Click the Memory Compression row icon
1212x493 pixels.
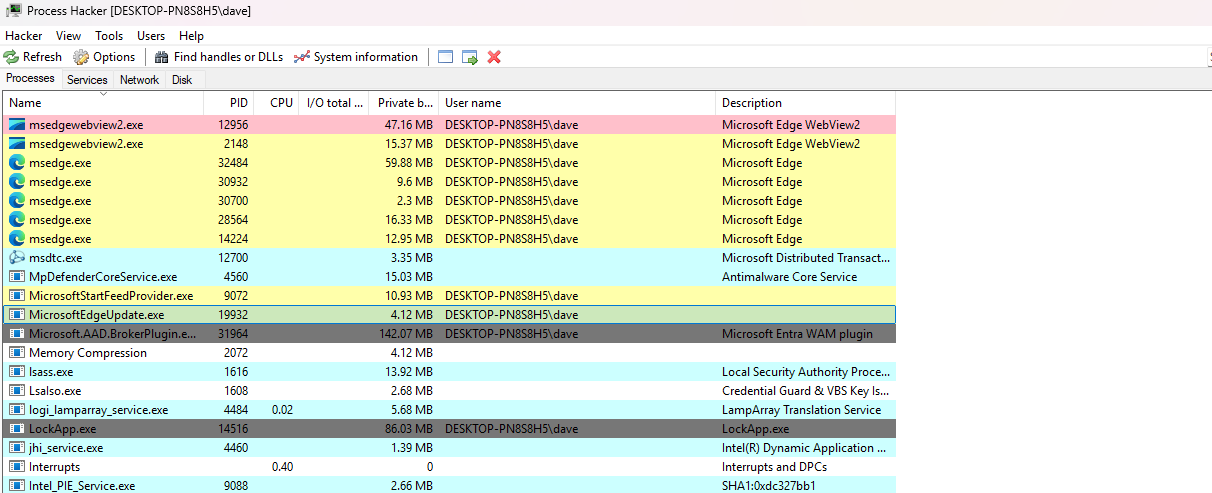tap(17, 353)
